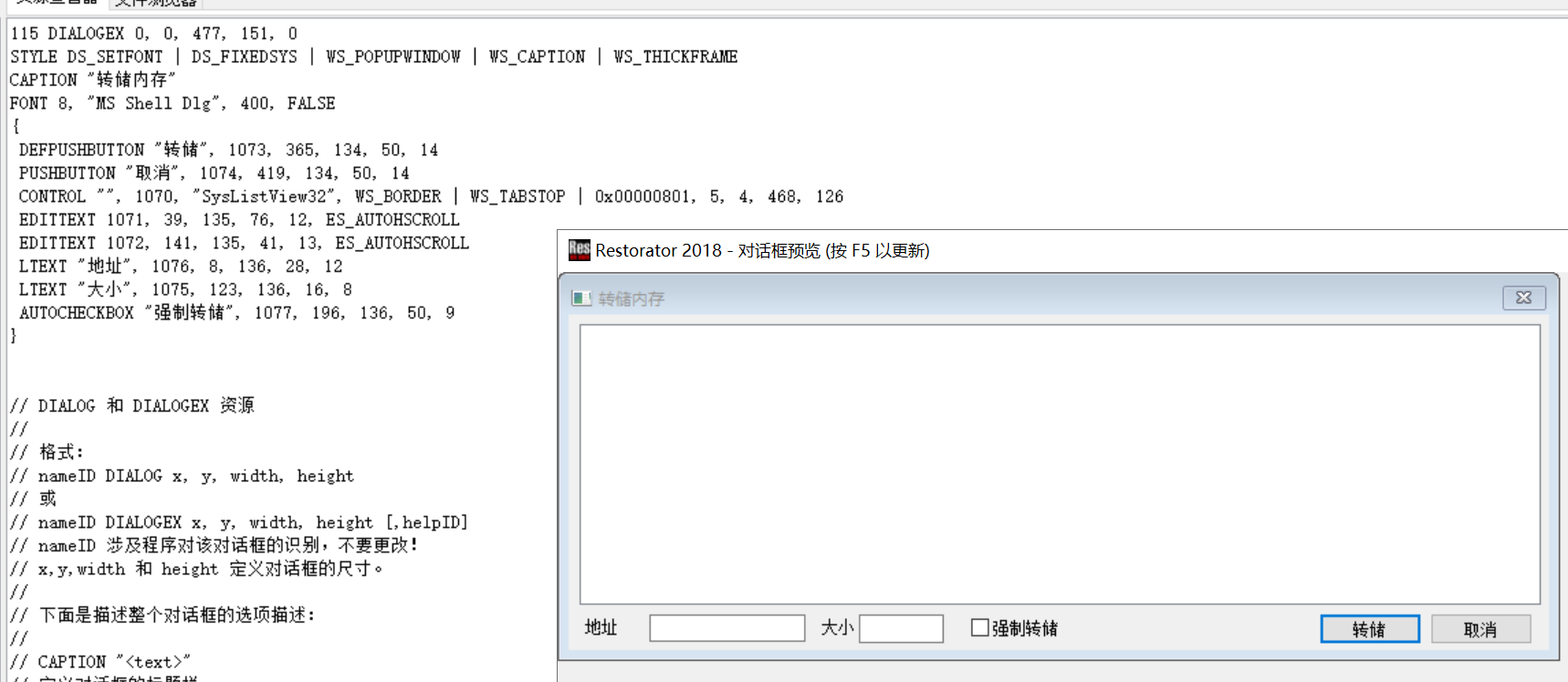Image resolution: width=1568 pixels, height=682 pixels.
Task: Click the AUTOCHECKBOX "强制转储" line
Action: (x=237, y=313)
